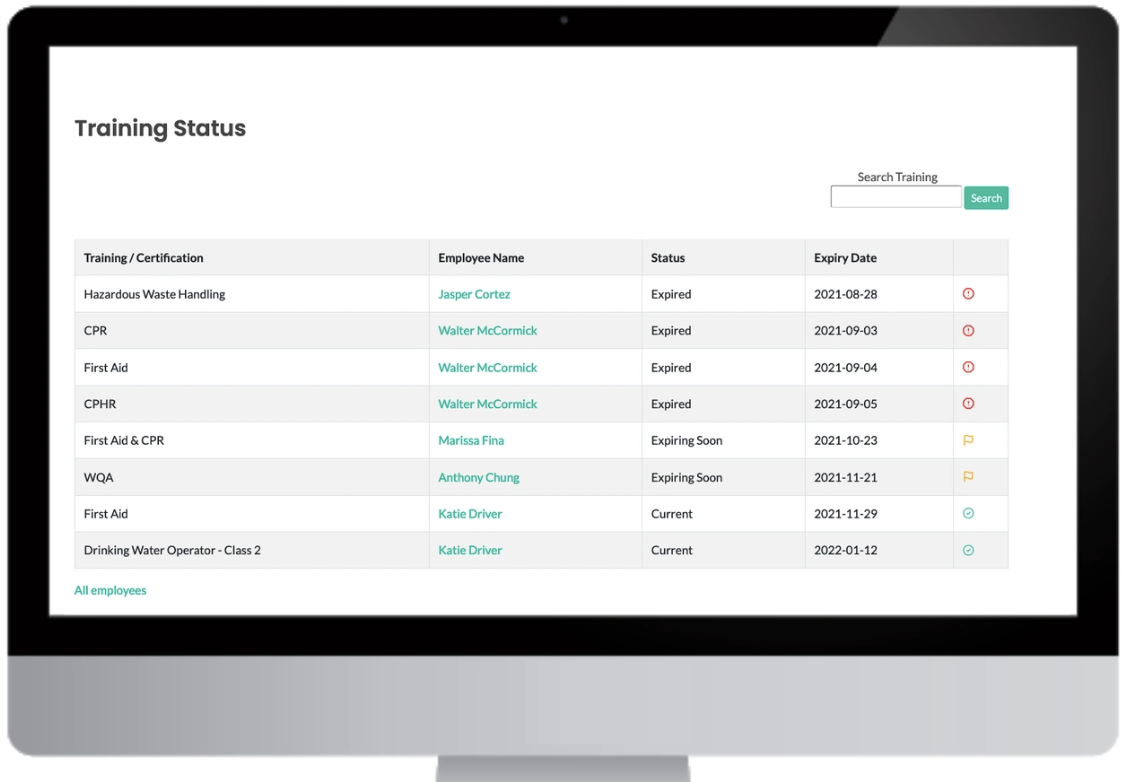Screen dimensions: 1132x782
Task: Click the Search button
Action: [986, 197]
